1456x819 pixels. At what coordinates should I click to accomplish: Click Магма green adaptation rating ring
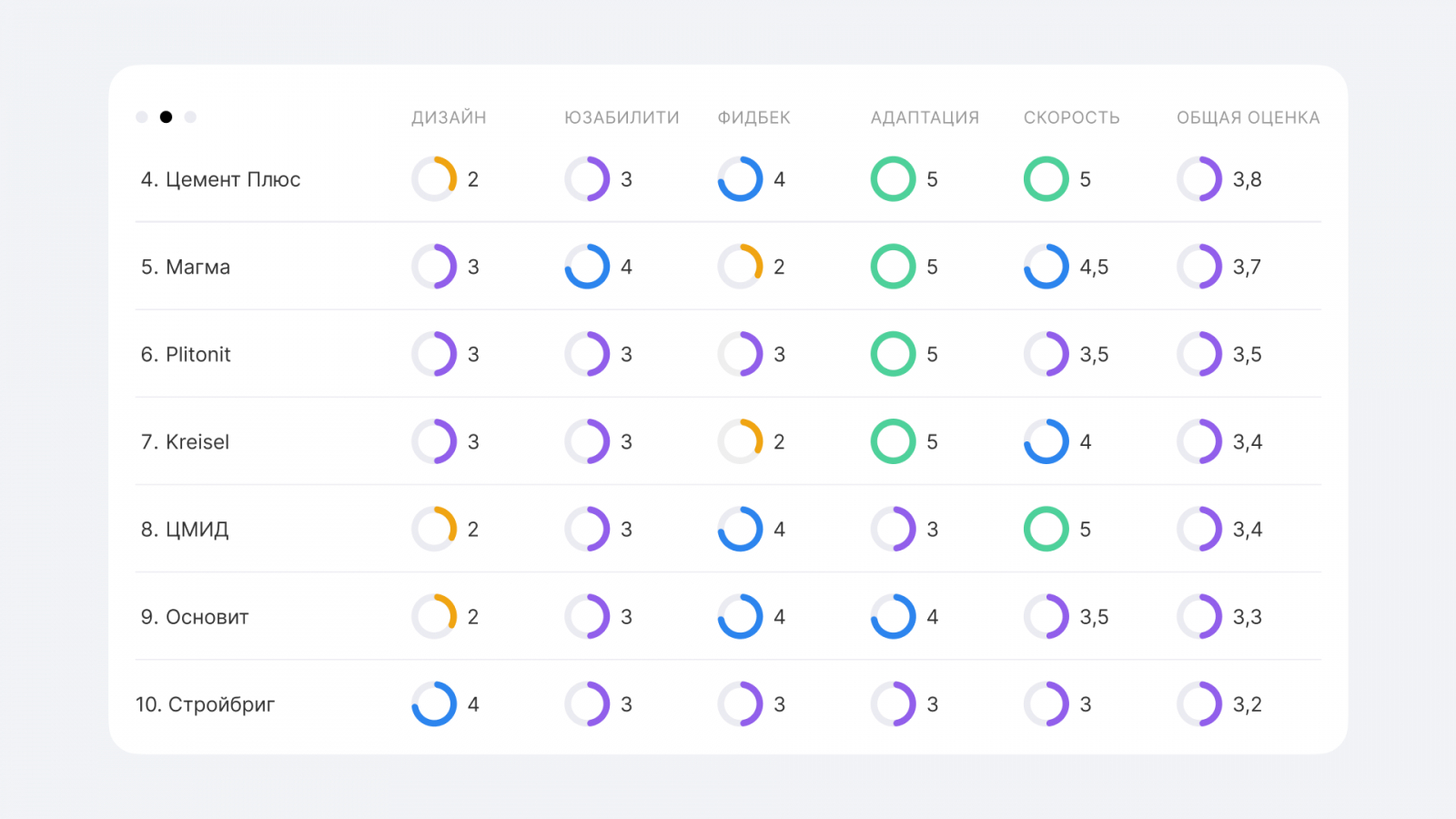893,267
